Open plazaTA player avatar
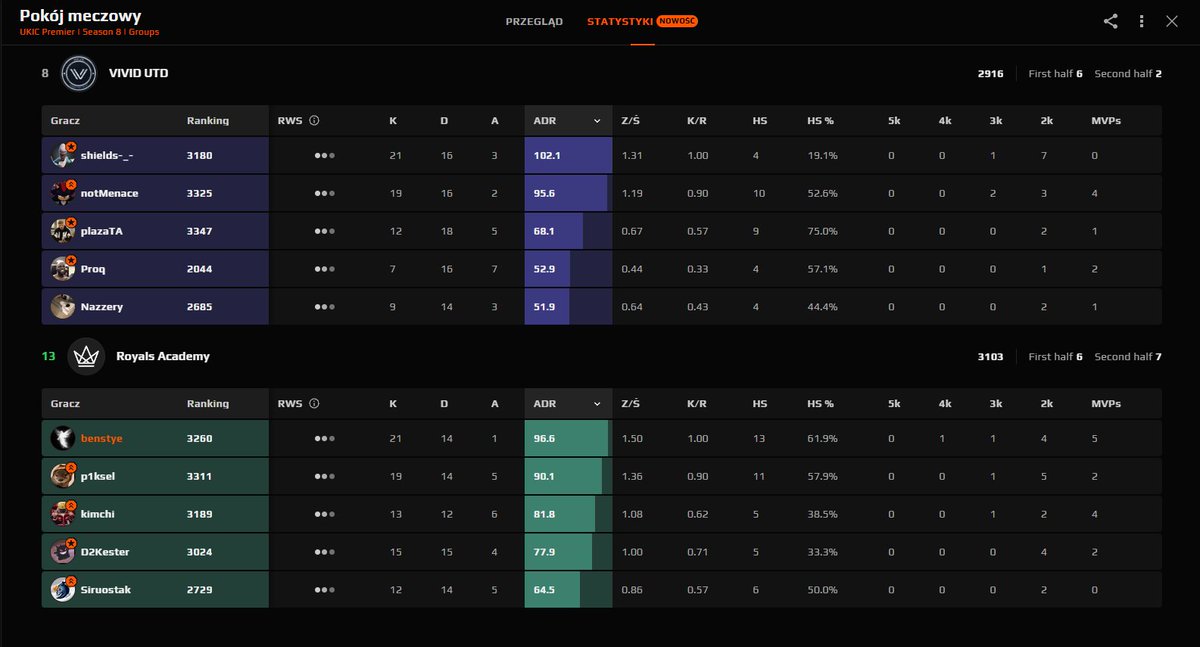This screenshot has height=647, width=1200. tap(63, 231)
